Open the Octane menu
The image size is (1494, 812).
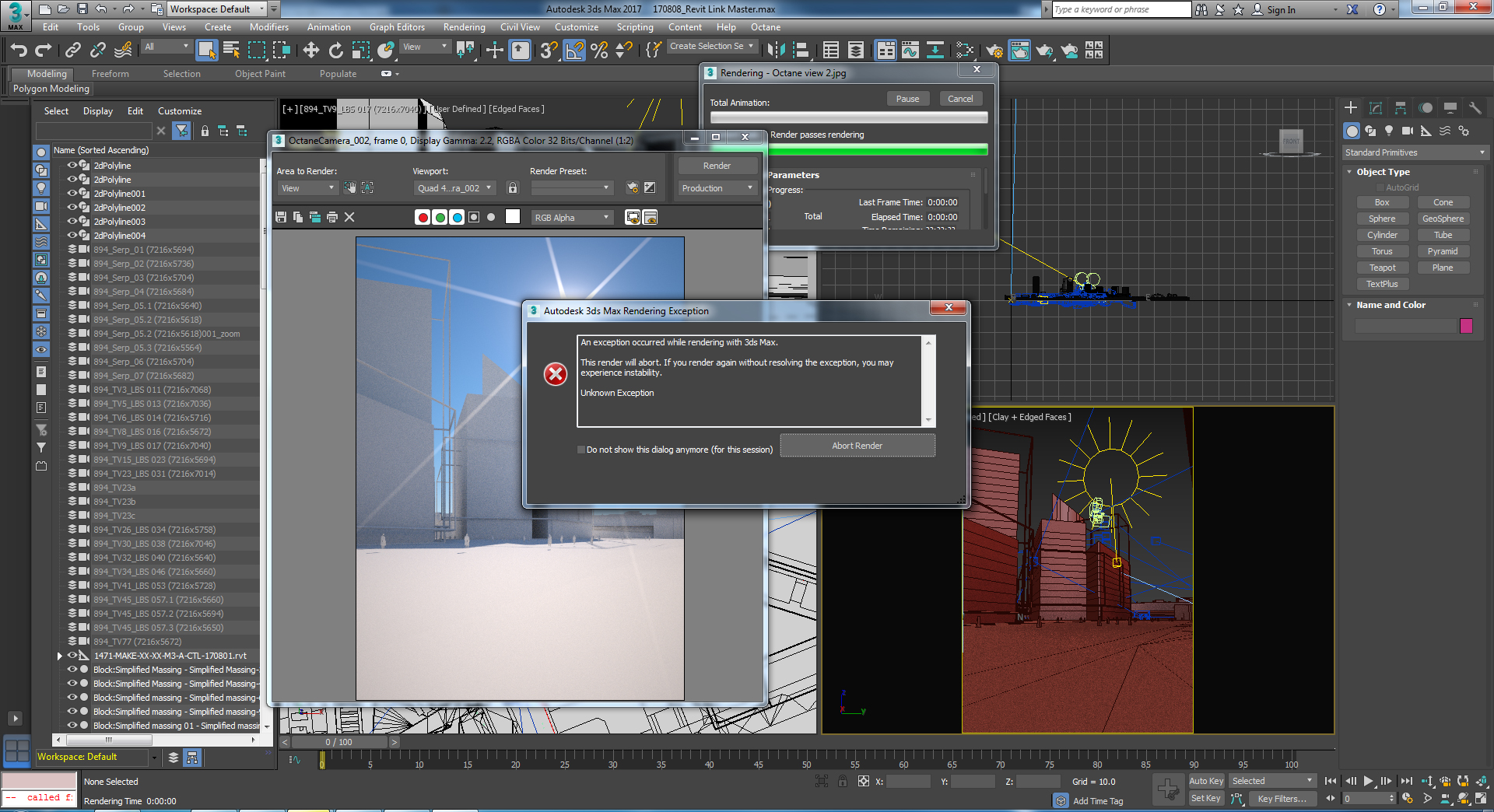(x=766, y=27)
